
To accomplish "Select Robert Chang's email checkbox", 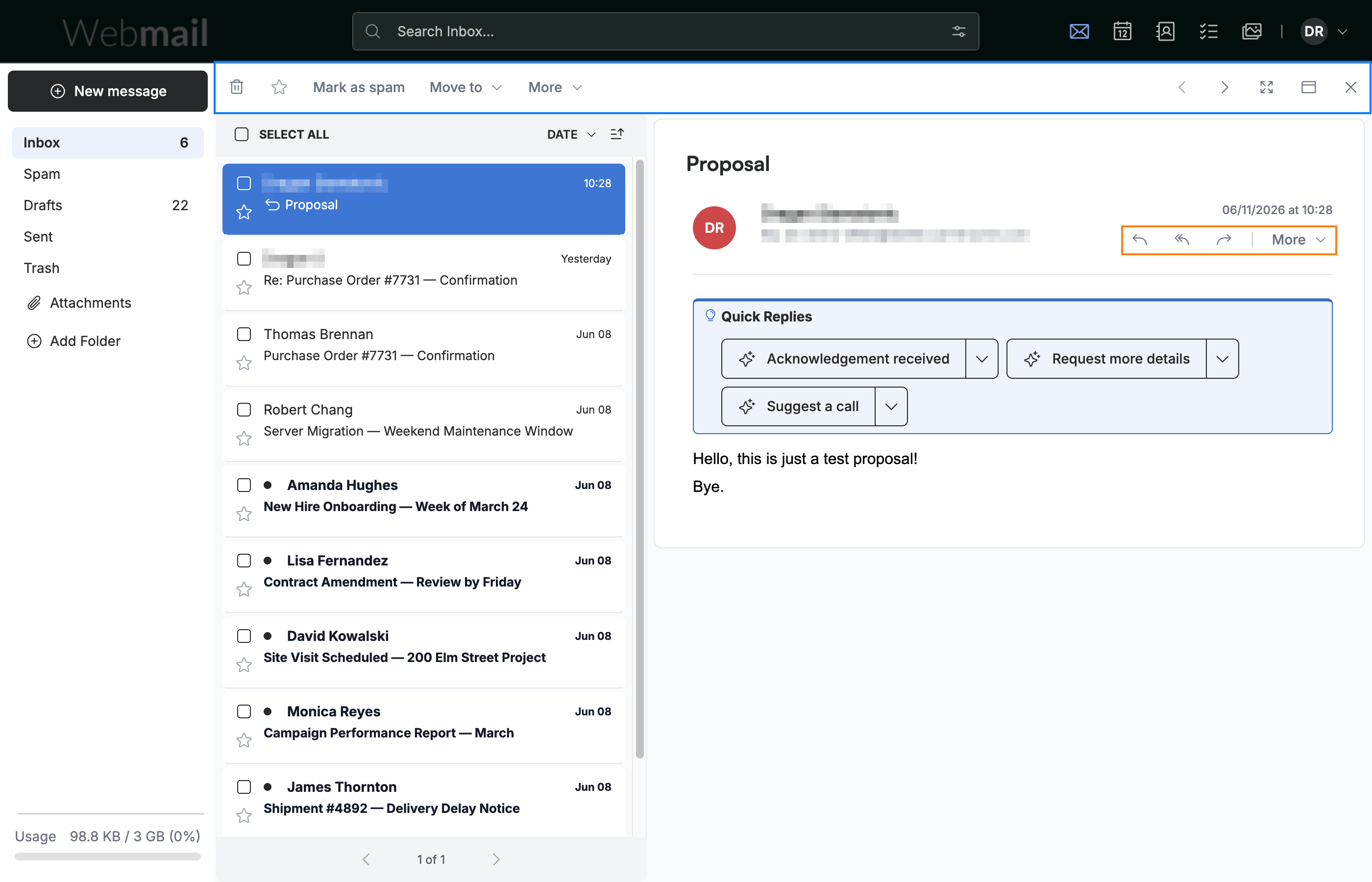I will point(244,410).
